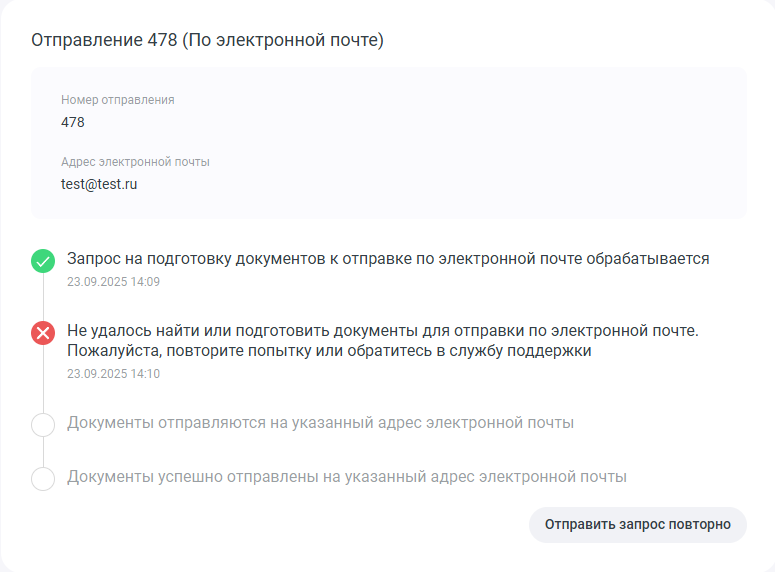Click the empty circle for "Документы успешно отправлены" step
This screenshot has height=572, width=775.
tap(43, 479)
